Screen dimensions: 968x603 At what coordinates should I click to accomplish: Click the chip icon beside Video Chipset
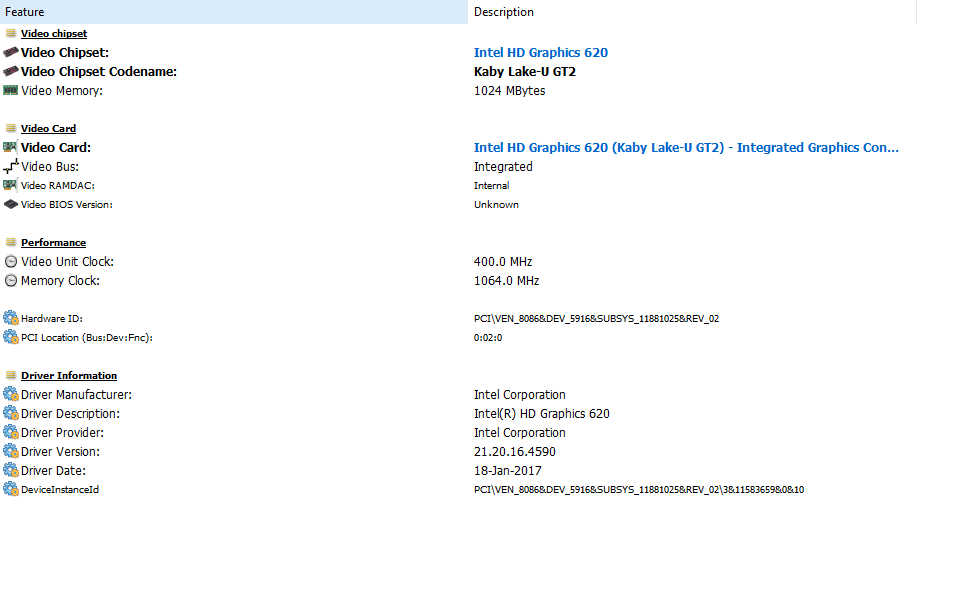pyautogui.click(x=10, y=52)
